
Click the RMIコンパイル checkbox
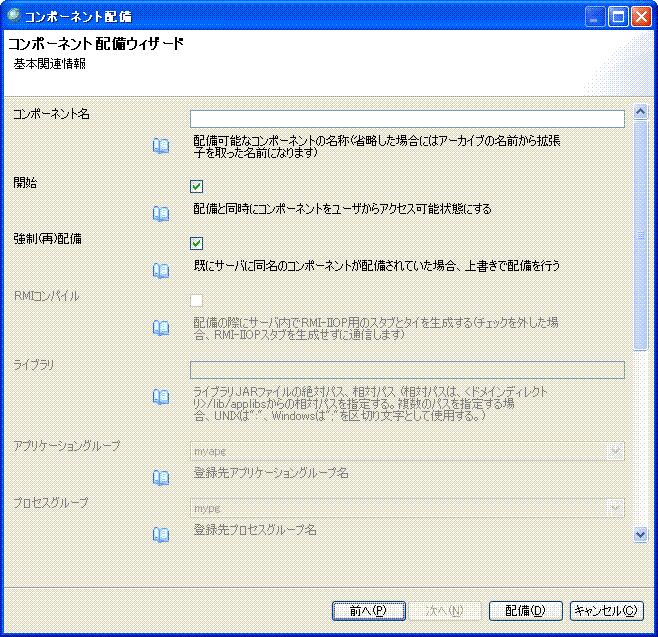(197, 300)
